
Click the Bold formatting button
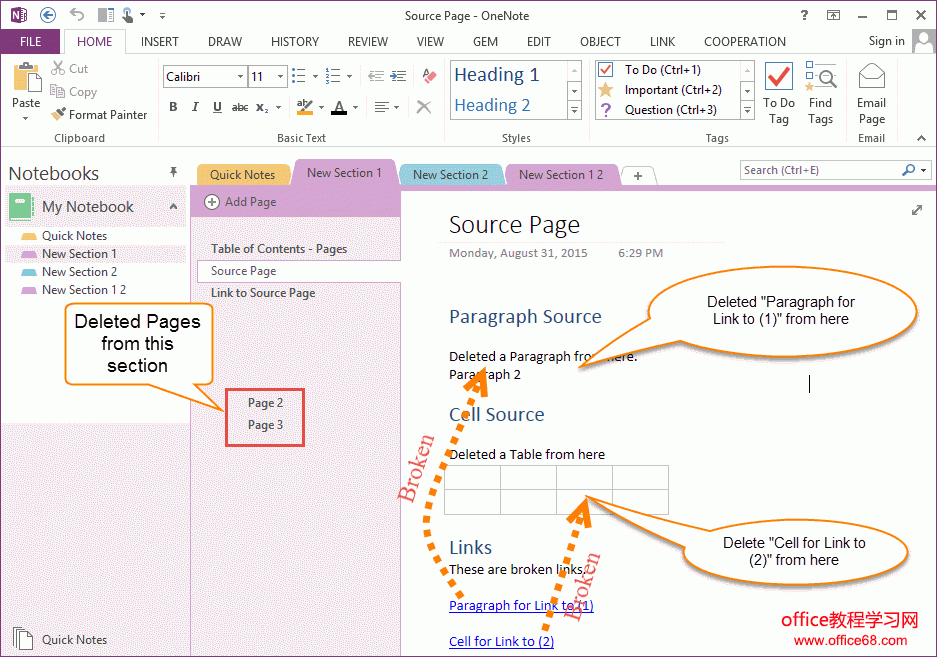173,107
